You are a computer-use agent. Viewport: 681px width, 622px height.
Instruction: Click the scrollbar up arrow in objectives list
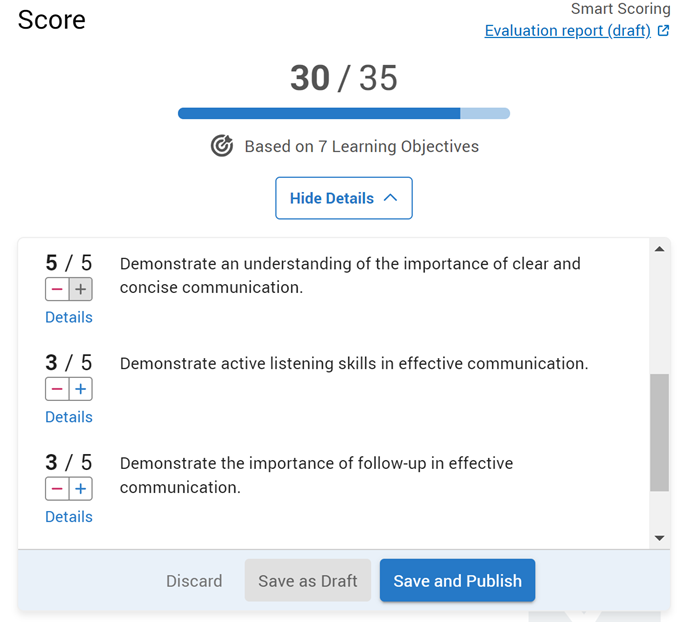coord(659,249)
